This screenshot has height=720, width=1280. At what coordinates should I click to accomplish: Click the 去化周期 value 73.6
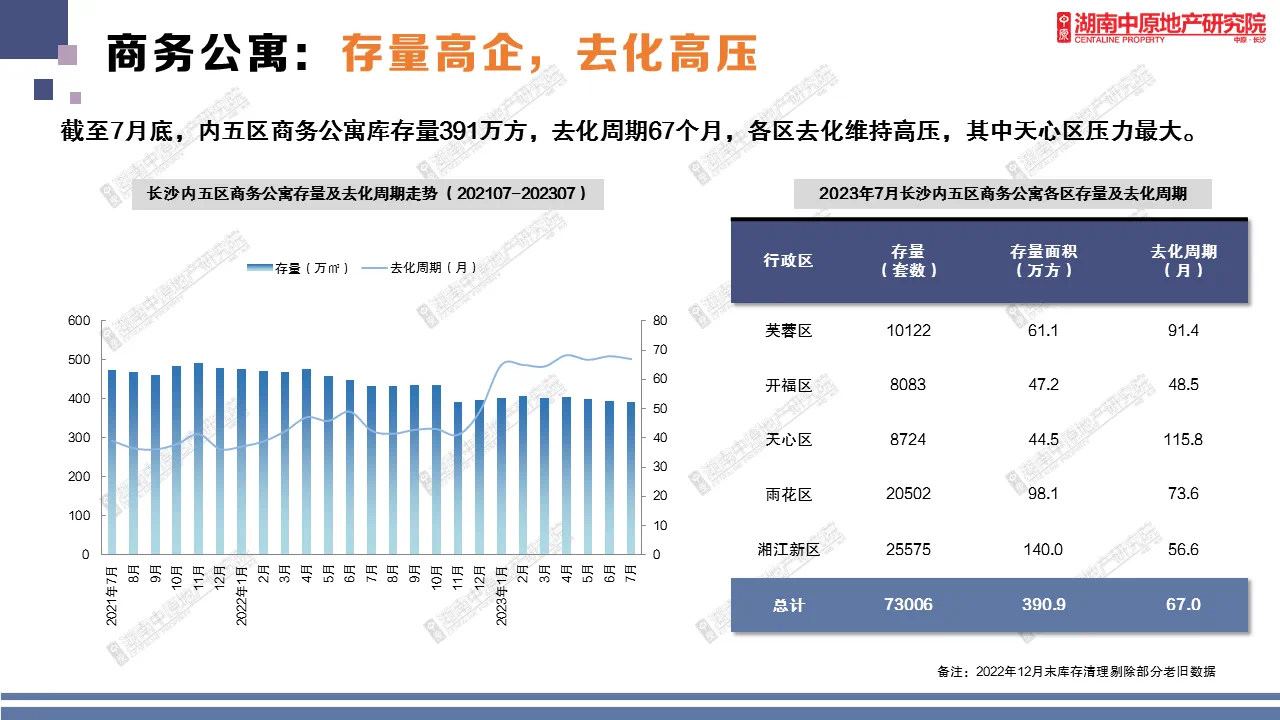tap(1183, 494)
